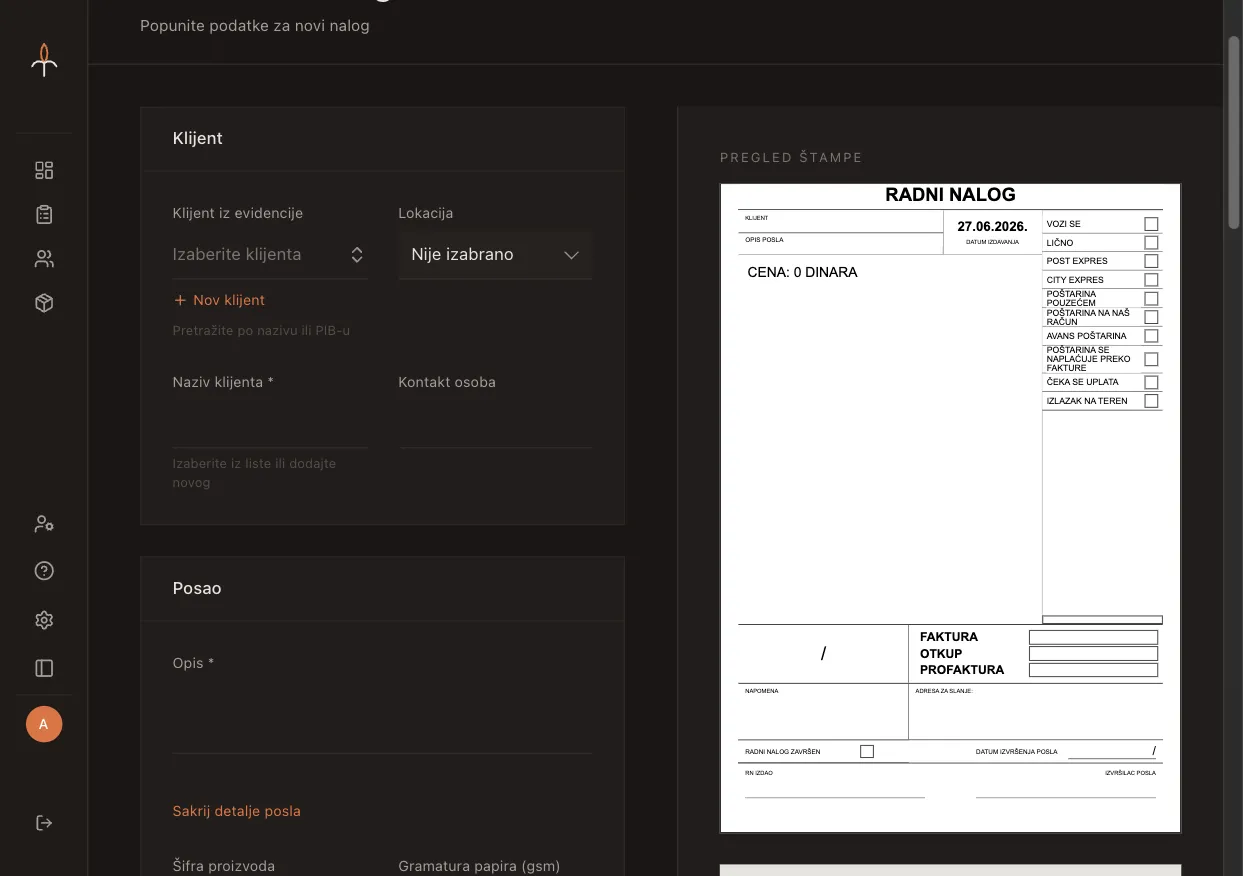Check the CITY EXPRES box in preview
Image resolution: width=1243 pixels, height=876 pixels.
point(1151,280)
